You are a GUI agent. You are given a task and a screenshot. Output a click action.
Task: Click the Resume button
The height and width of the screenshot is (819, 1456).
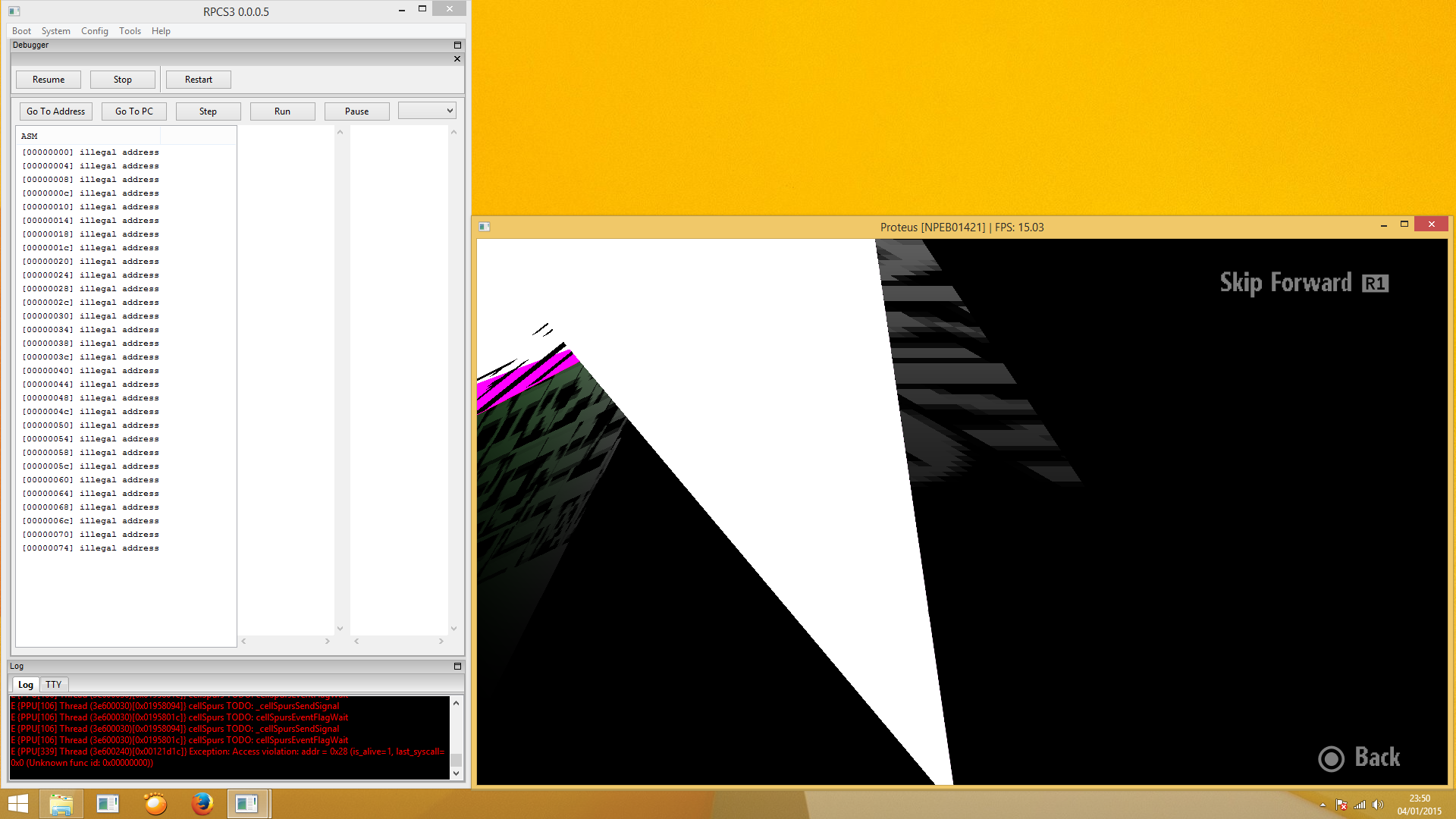pos(49,80)
